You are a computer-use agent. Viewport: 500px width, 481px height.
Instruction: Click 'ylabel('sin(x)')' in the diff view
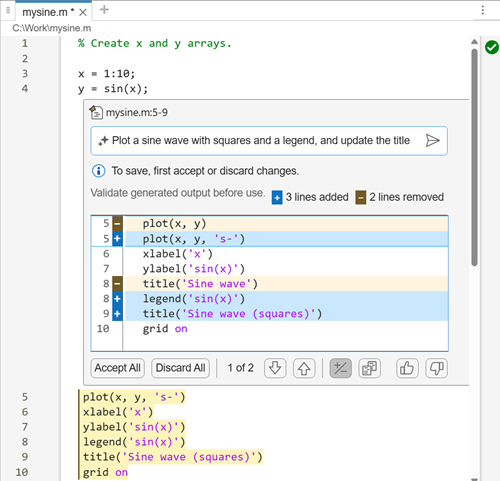pos(194,269)
